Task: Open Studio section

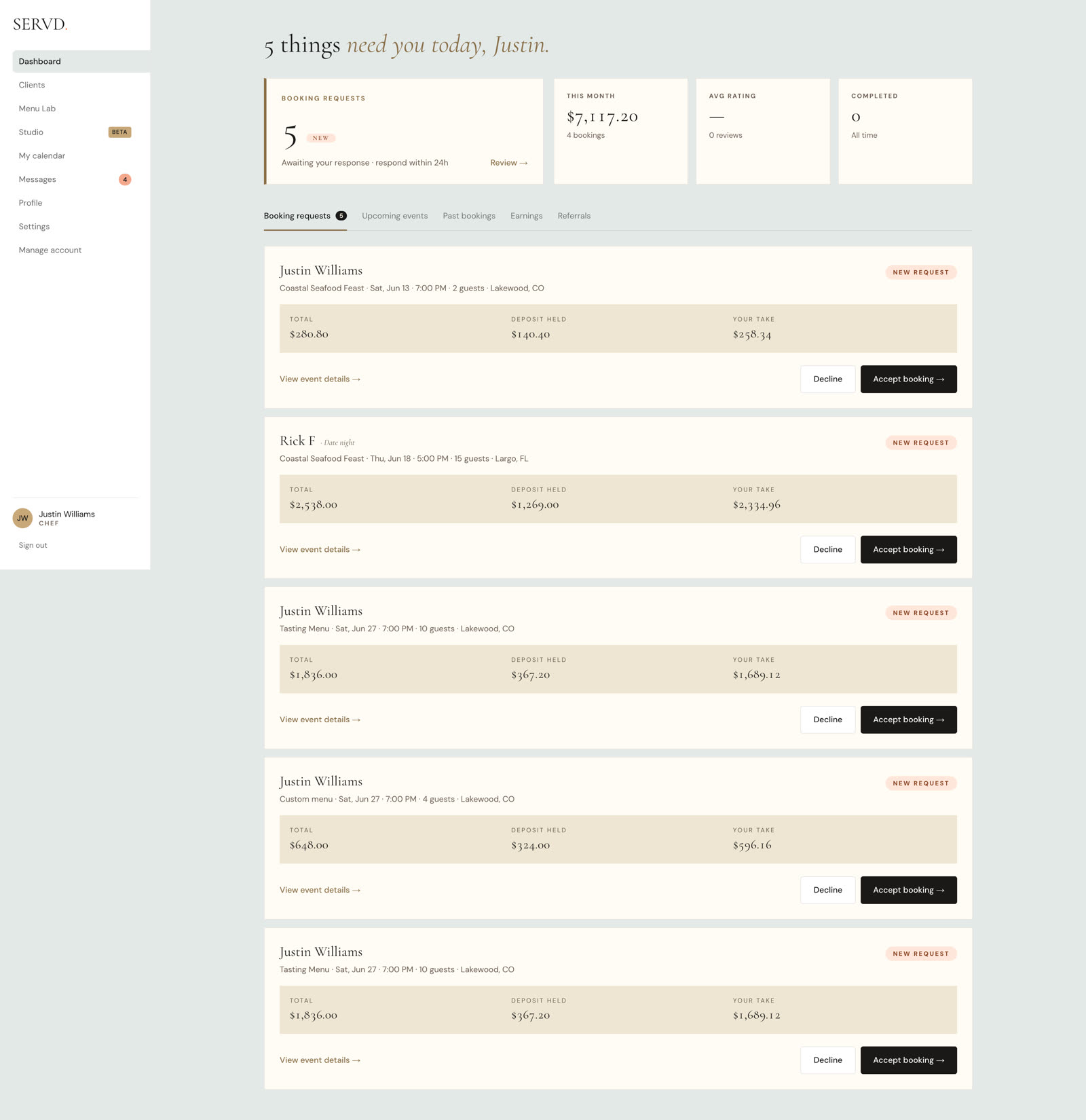Action: coord(31,132)
